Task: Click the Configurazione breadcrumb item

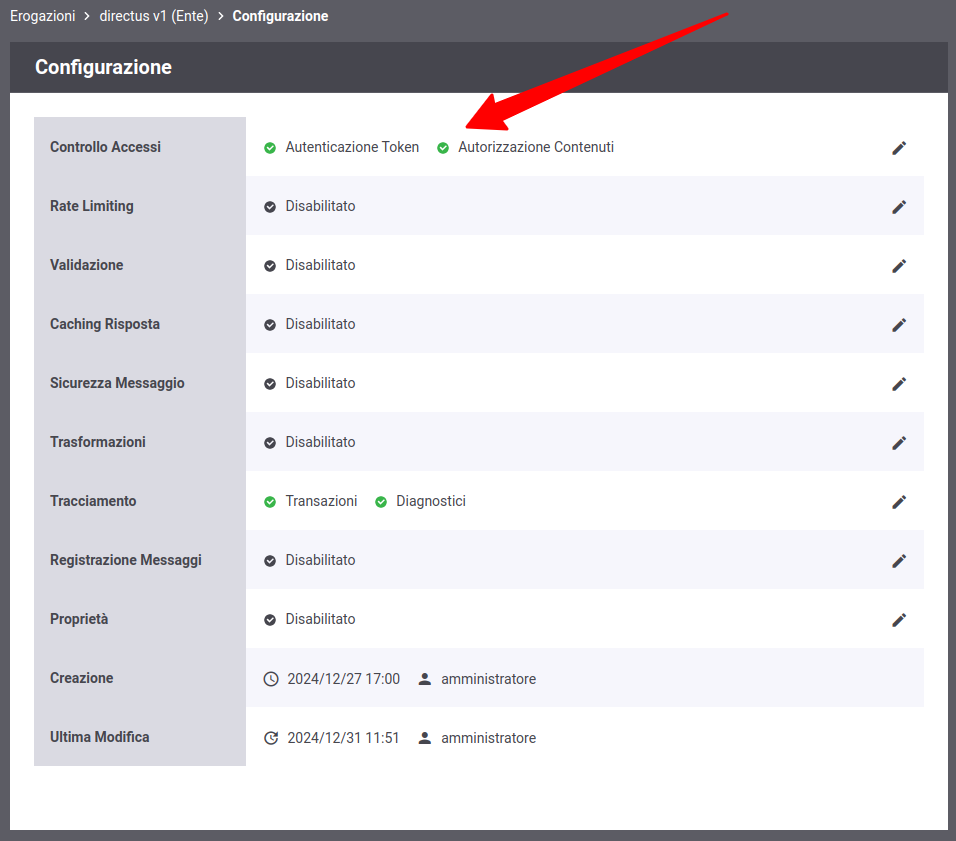Action: [280, 16]
